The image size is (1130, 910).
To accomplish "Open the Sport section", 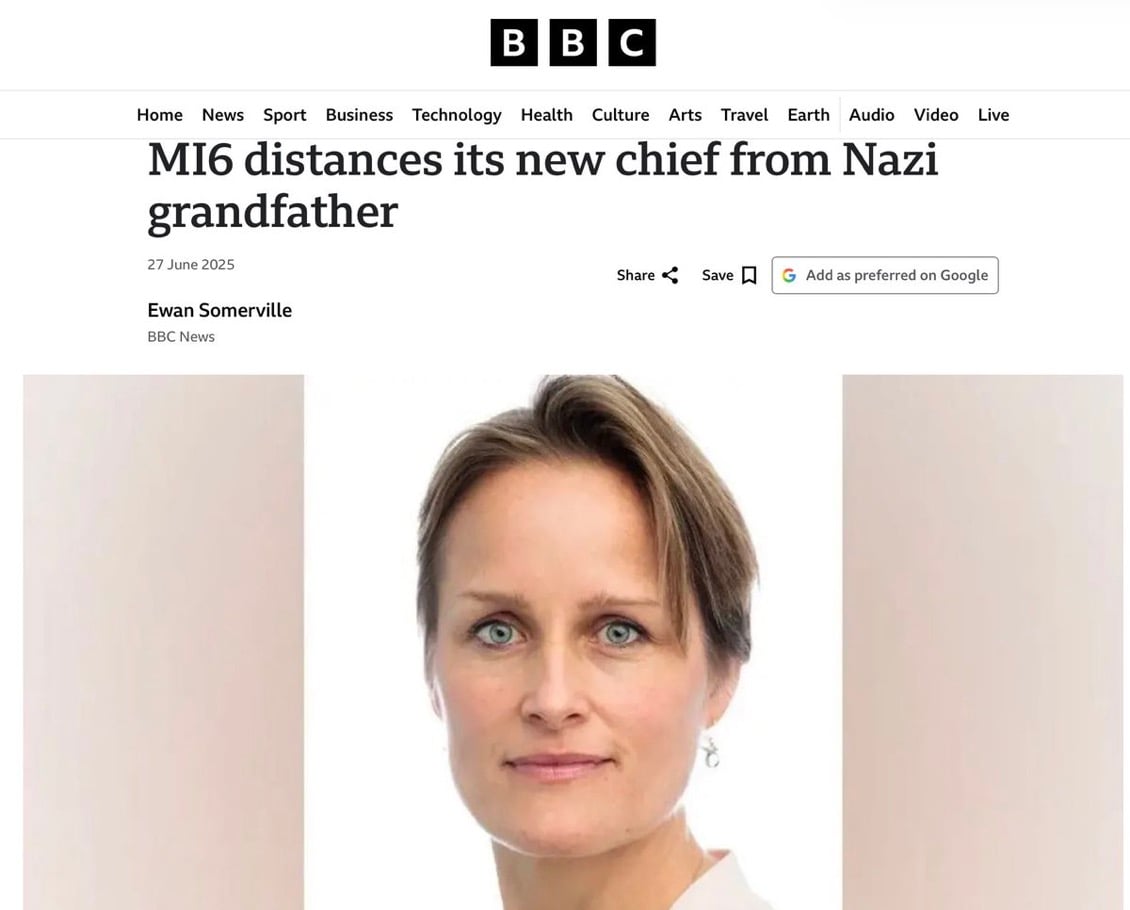I will point(285,115).
